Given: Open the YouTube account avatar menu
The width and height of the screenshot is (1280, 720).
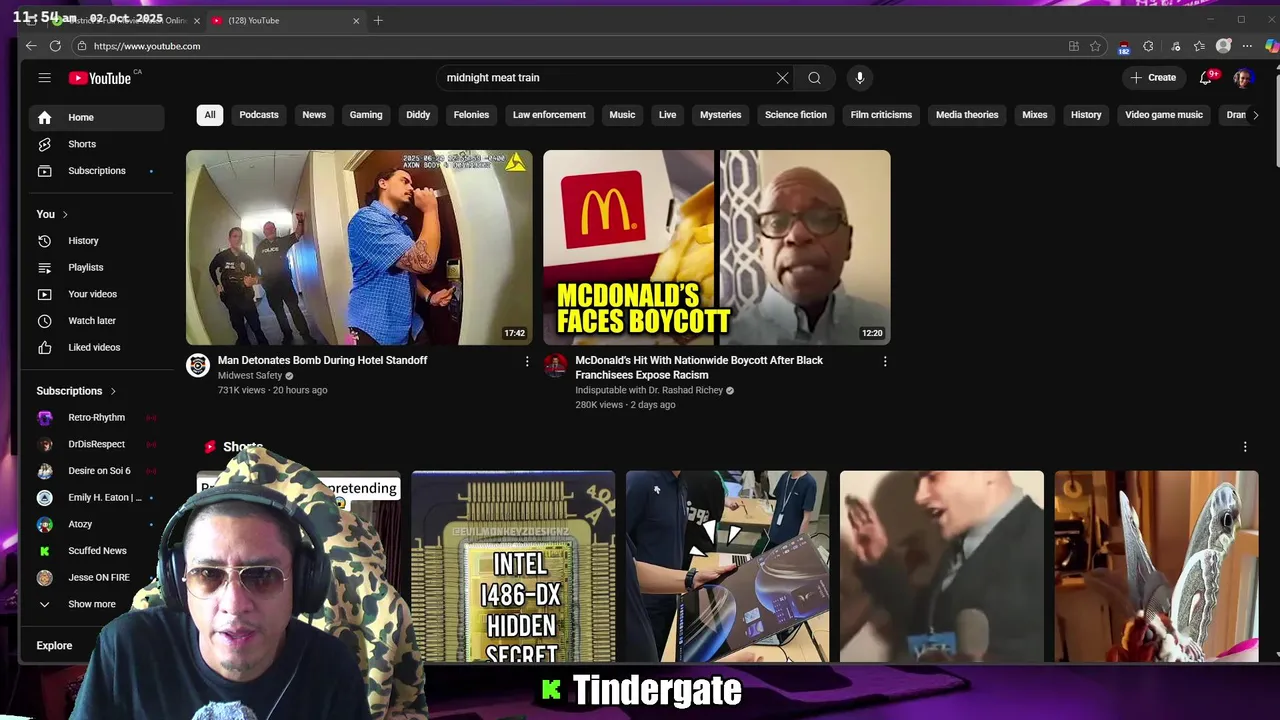Looking at the screenshot, I should [1243, 78].
